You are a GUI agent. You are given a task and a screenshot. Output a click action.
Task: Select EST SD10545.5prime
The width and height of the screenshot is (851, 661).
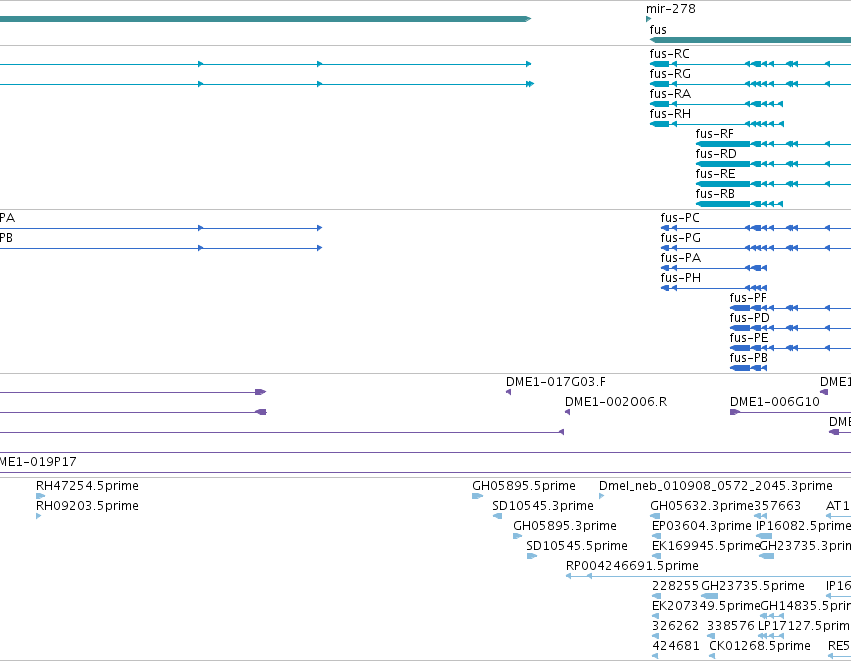577,546
